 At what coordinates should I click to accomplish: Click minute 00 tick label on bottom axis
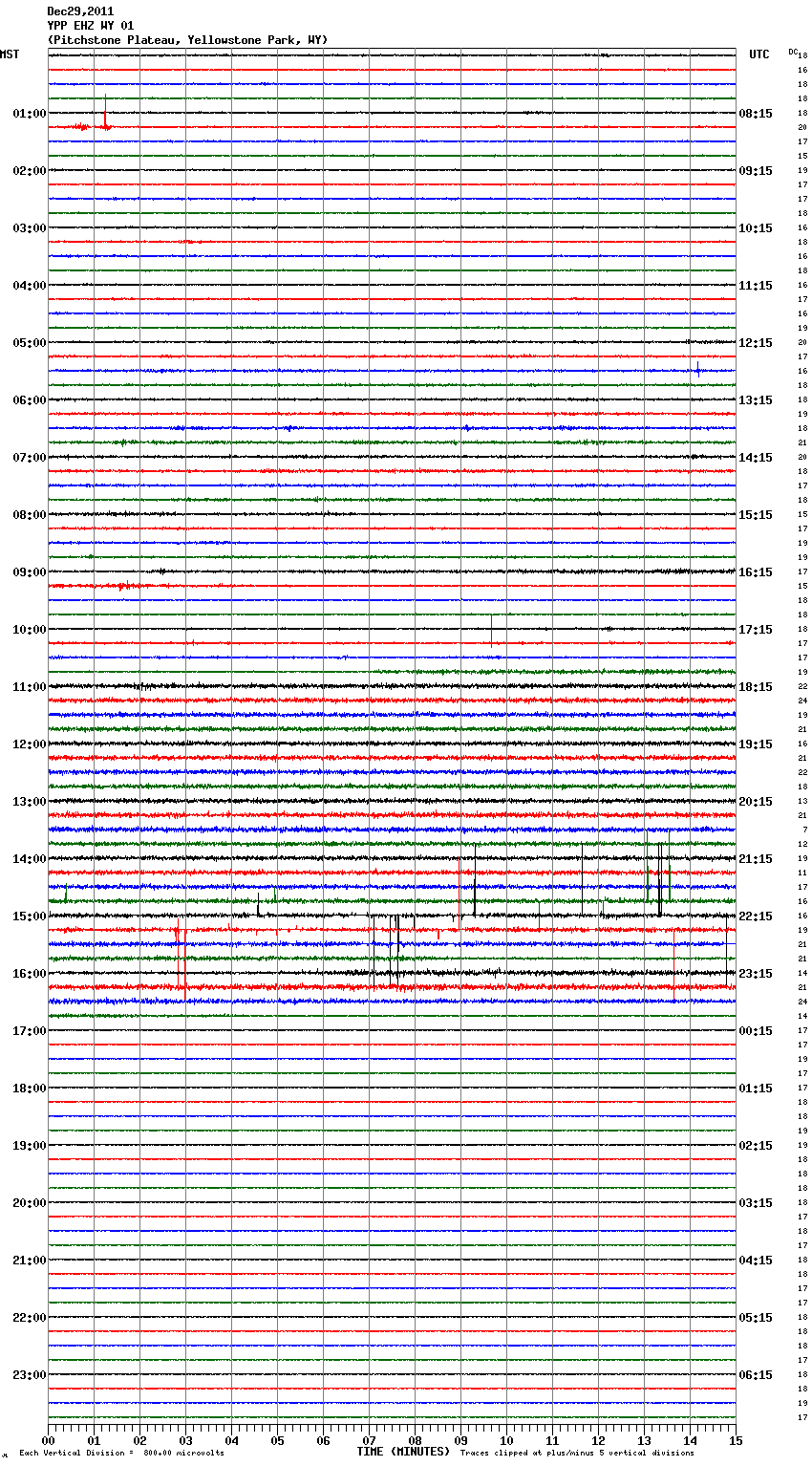[48, 1440]
